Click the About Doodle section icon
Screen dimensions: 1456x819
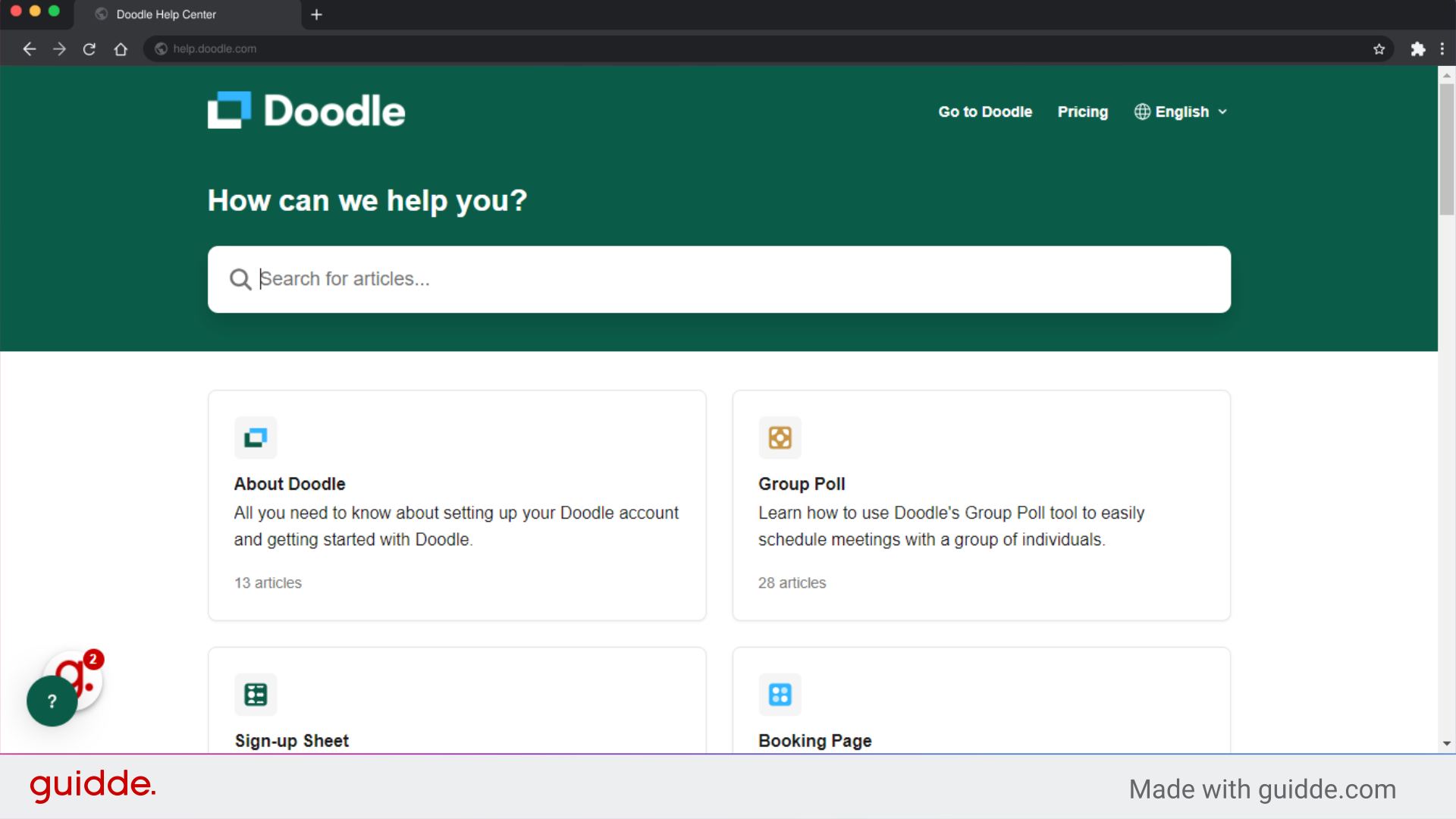255,438
